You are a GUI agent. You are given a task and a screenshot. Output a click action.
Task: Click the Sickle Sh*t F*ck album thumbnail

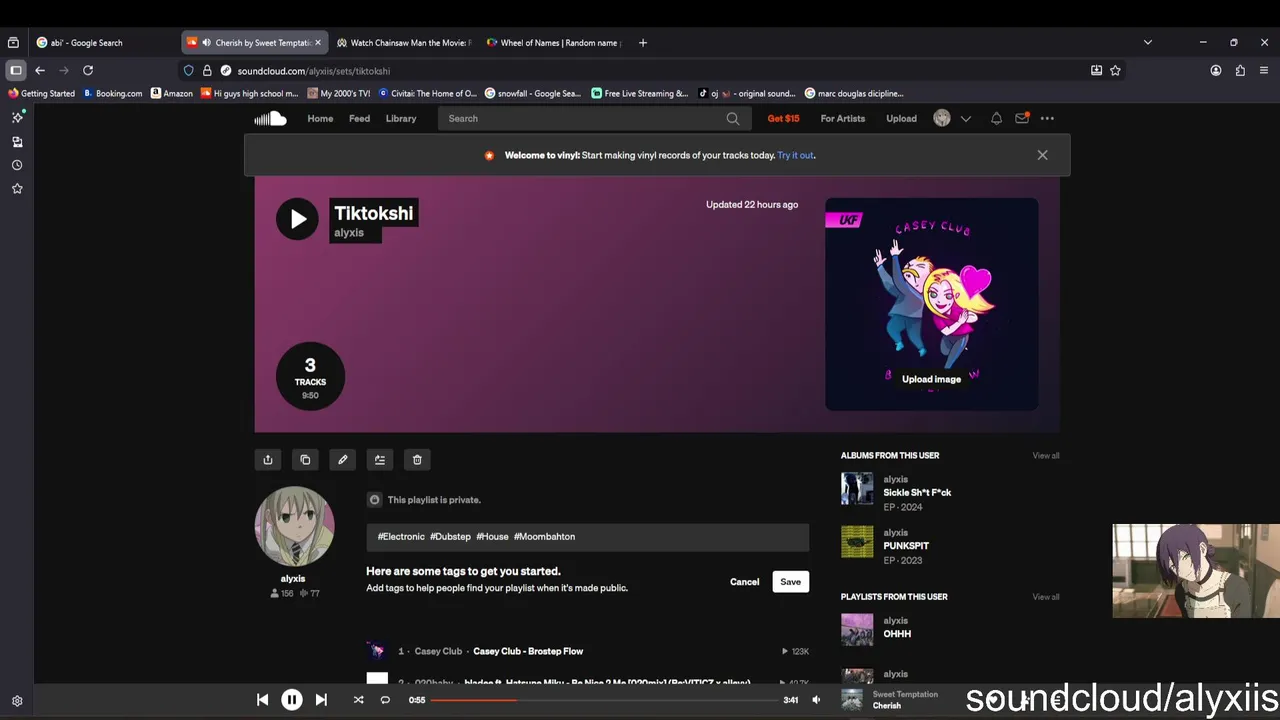857,489
